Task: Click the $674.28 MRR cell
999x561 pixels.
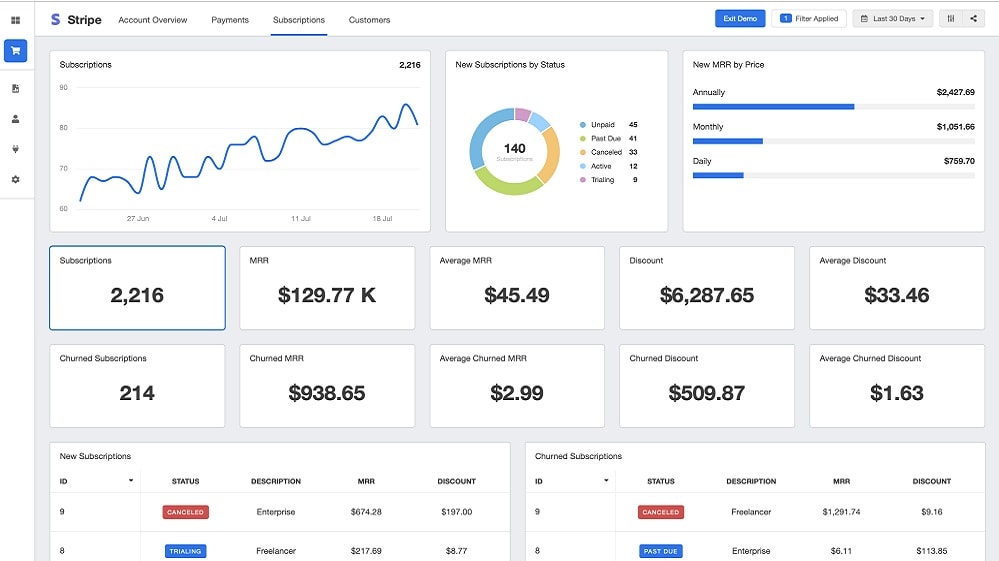Action: click(366, 512)
